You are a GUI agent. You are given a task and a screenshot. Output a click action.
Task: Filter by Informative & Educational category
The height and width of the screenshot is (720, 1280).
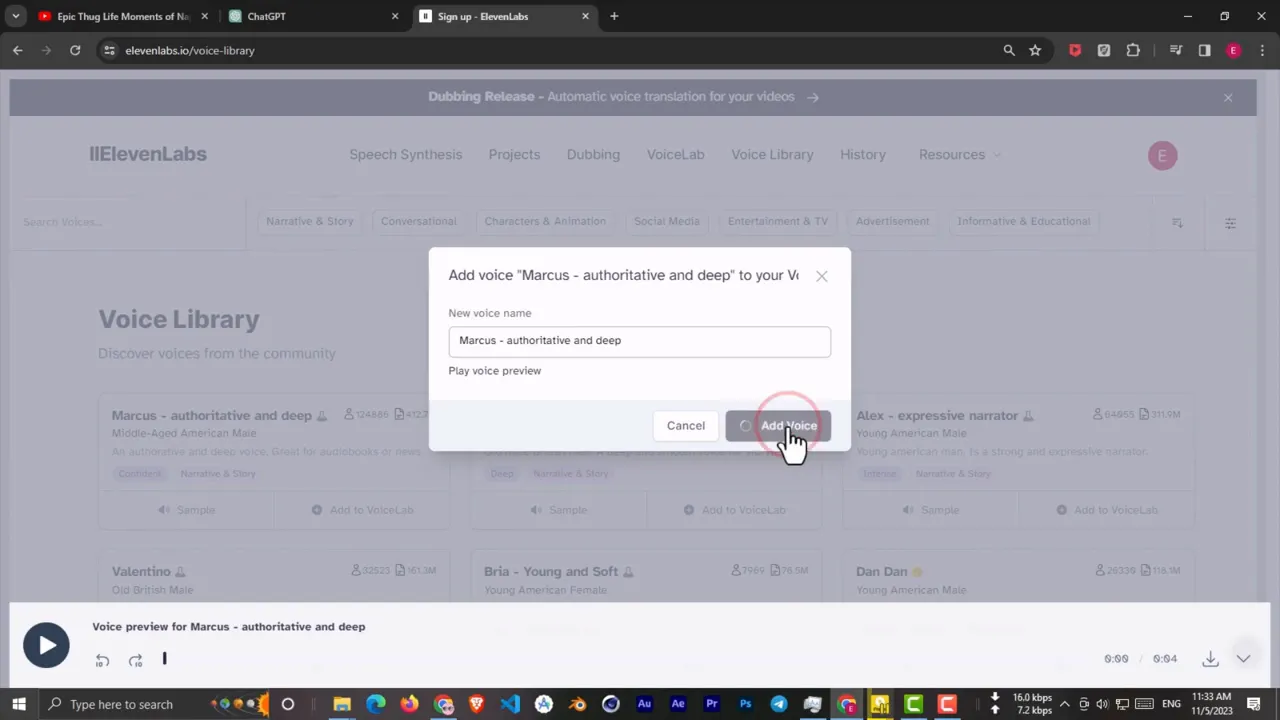pyautogui.click(x=1024, y=222)
